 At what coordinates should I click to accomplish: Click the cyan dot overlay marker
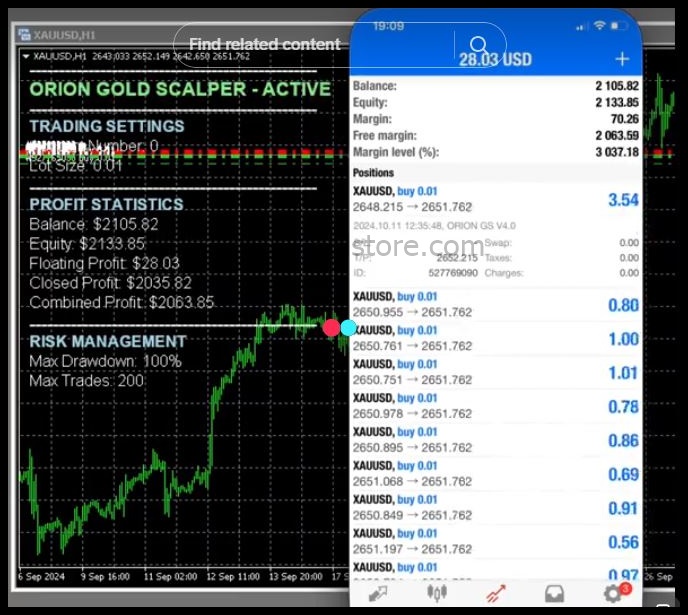pyautogui.click(x=349, y=328)
